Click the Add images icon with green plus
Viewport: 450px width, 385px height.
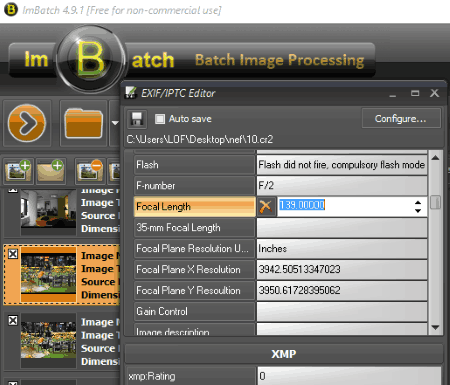point(19,171)
